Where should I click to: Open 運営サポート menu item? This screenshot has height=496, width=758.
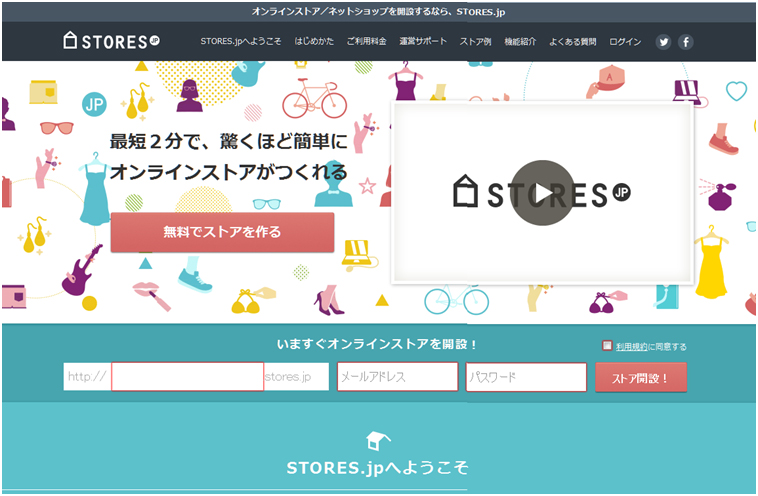tap(423, 42)
